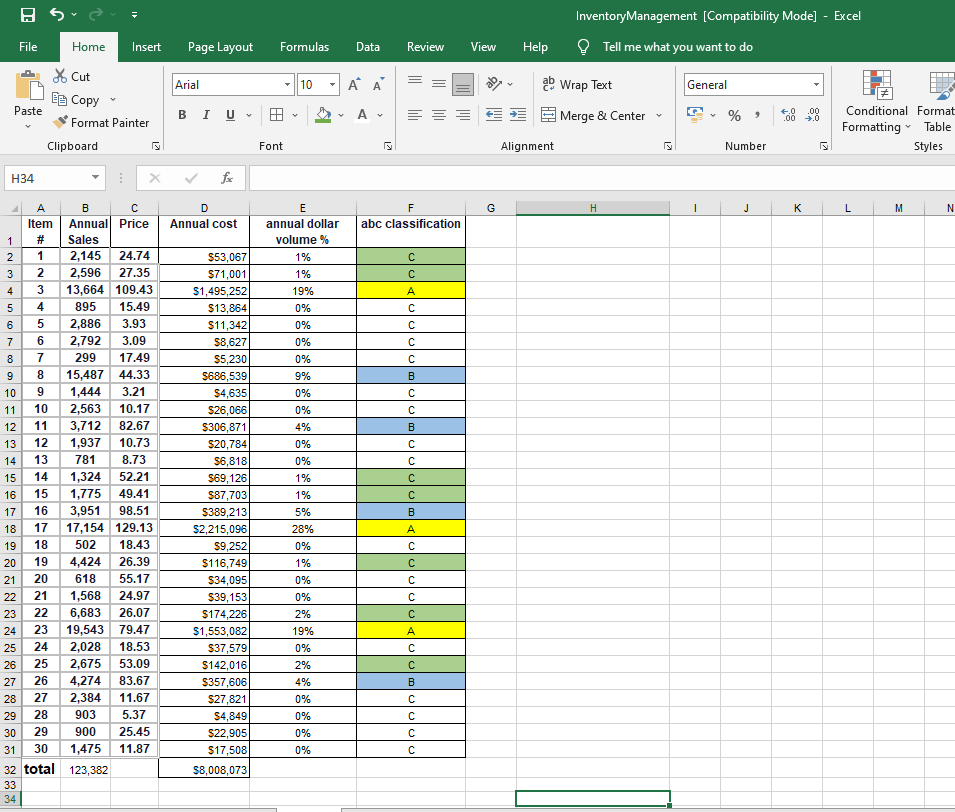Open Merge & Center dropdown arrow
The image size is (955, 812).
[x=659, y=115]
